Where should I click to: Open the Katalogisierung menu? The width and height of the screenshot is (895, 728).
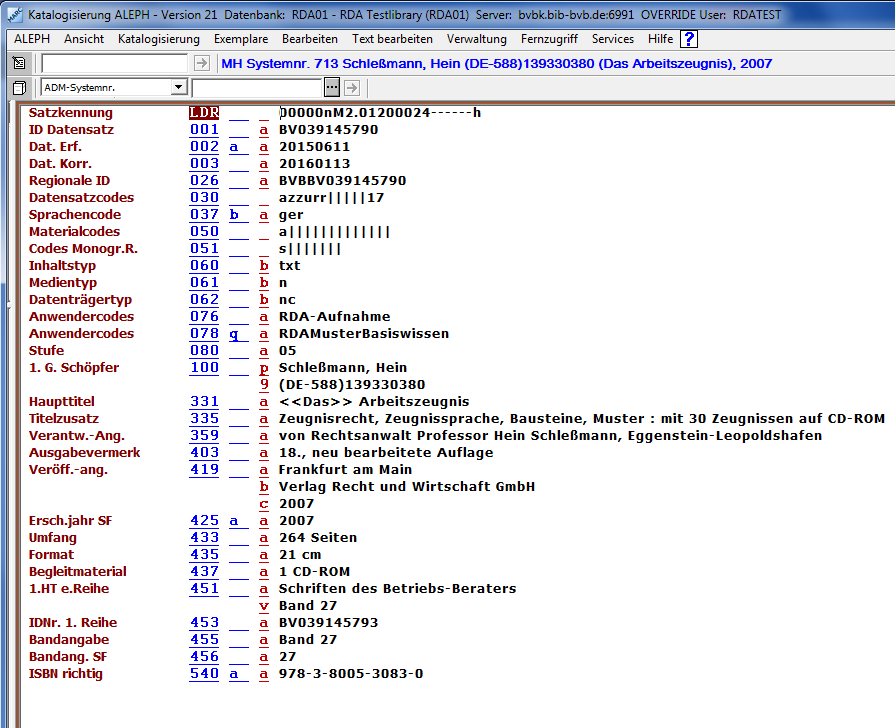158,39
